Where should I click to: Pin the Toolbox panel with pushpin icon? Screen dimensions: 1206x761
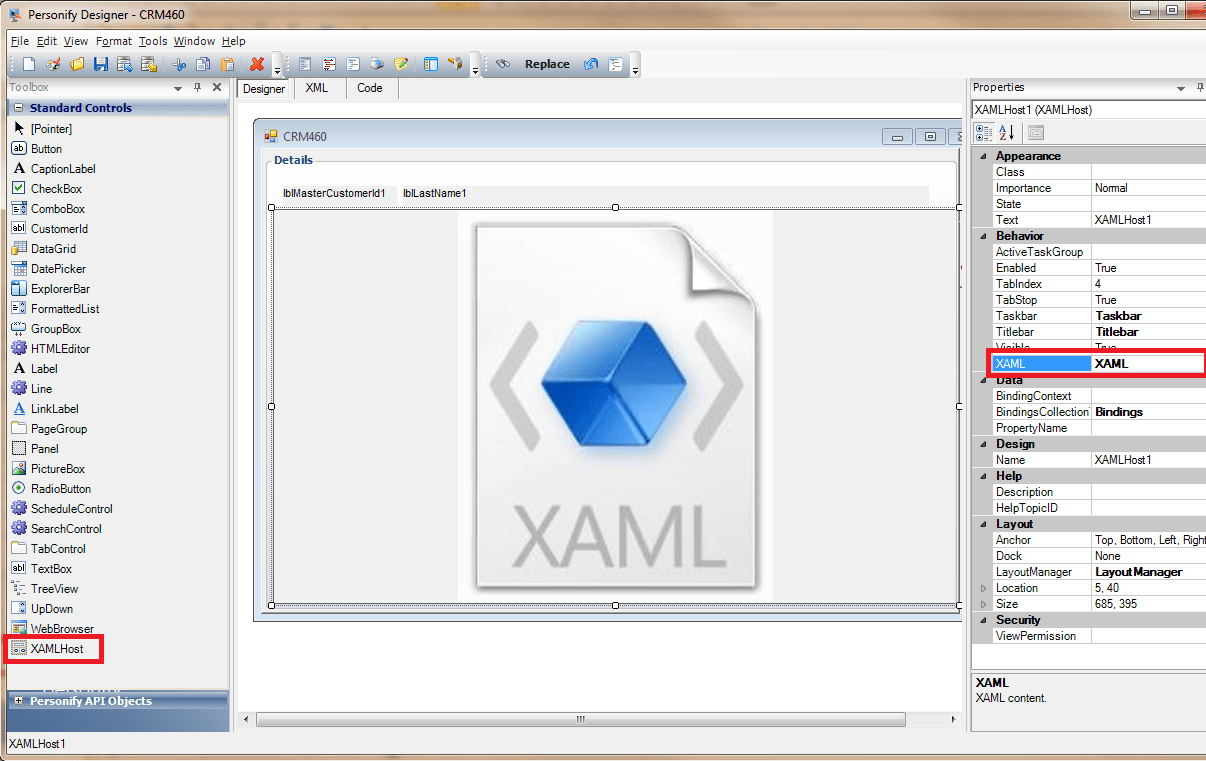(197, 88)
